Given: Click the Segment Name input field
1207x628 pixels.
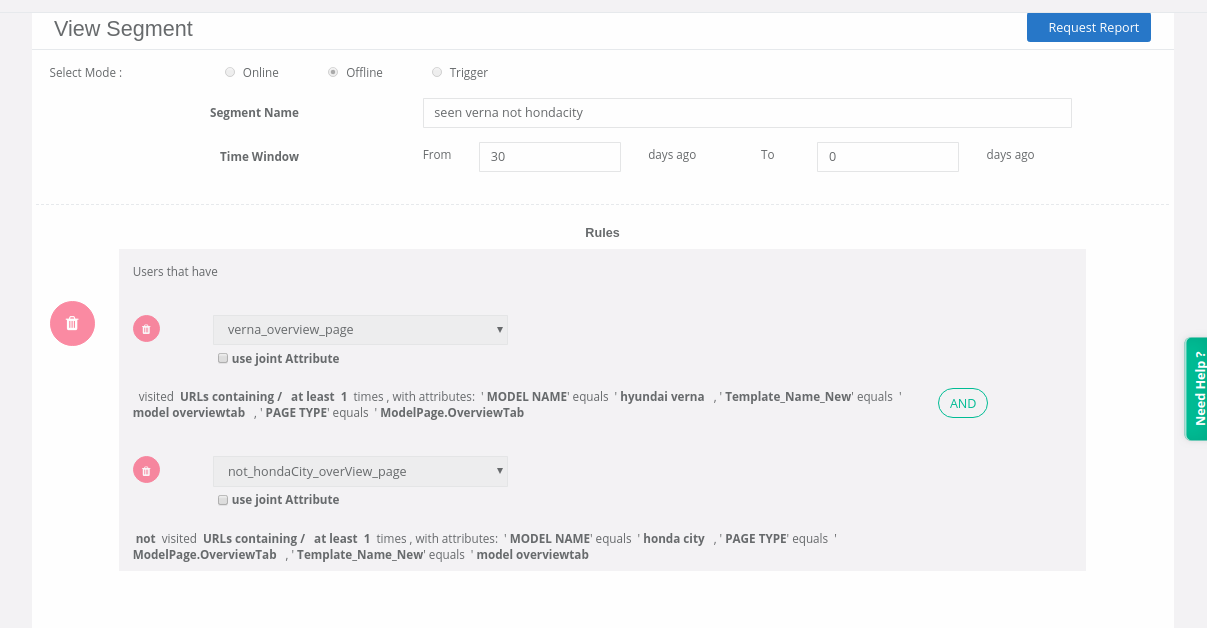Looking at the screenshot, I should pos(747,113).
